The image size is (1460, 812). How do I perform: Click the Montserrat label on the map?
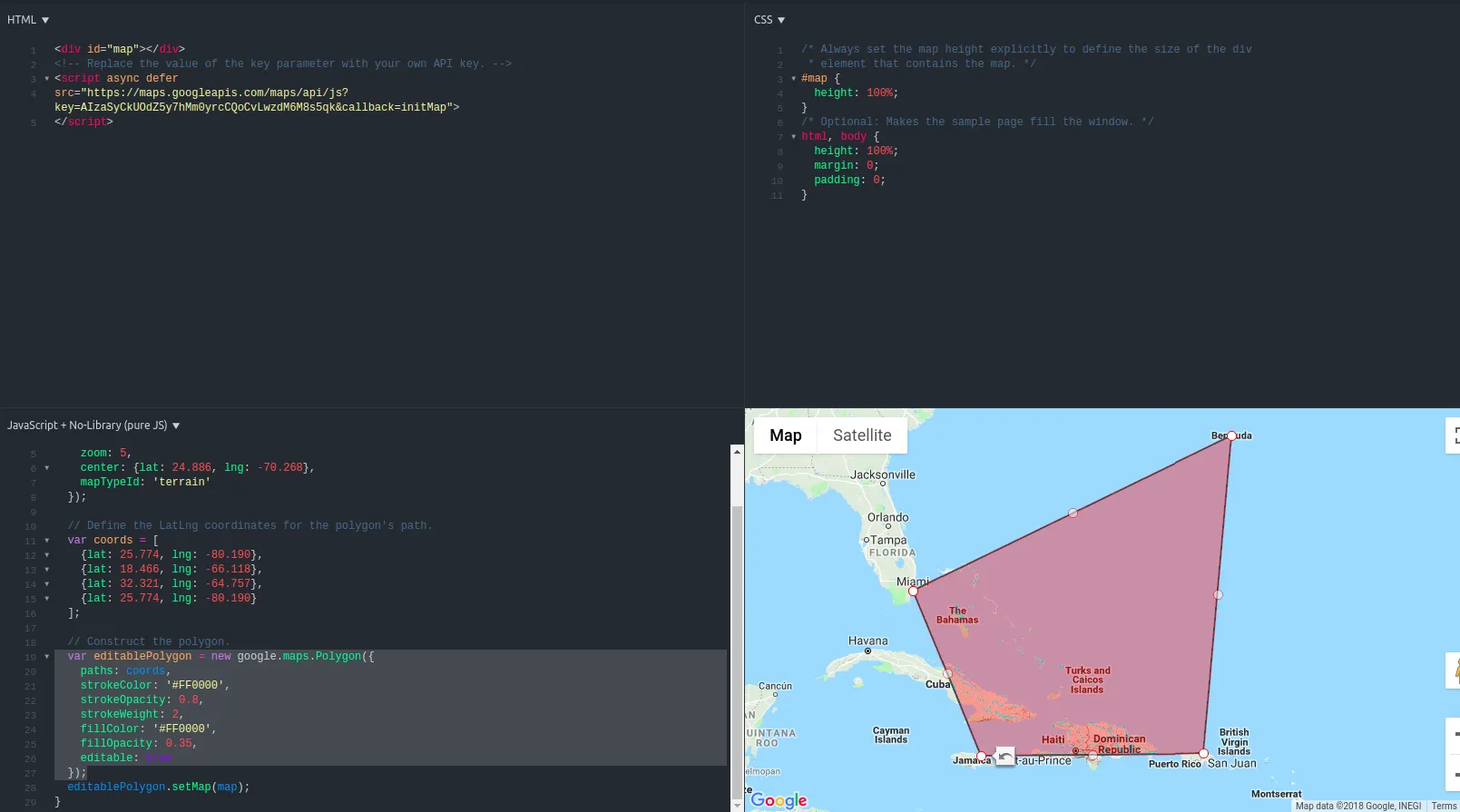[1277, 794]
